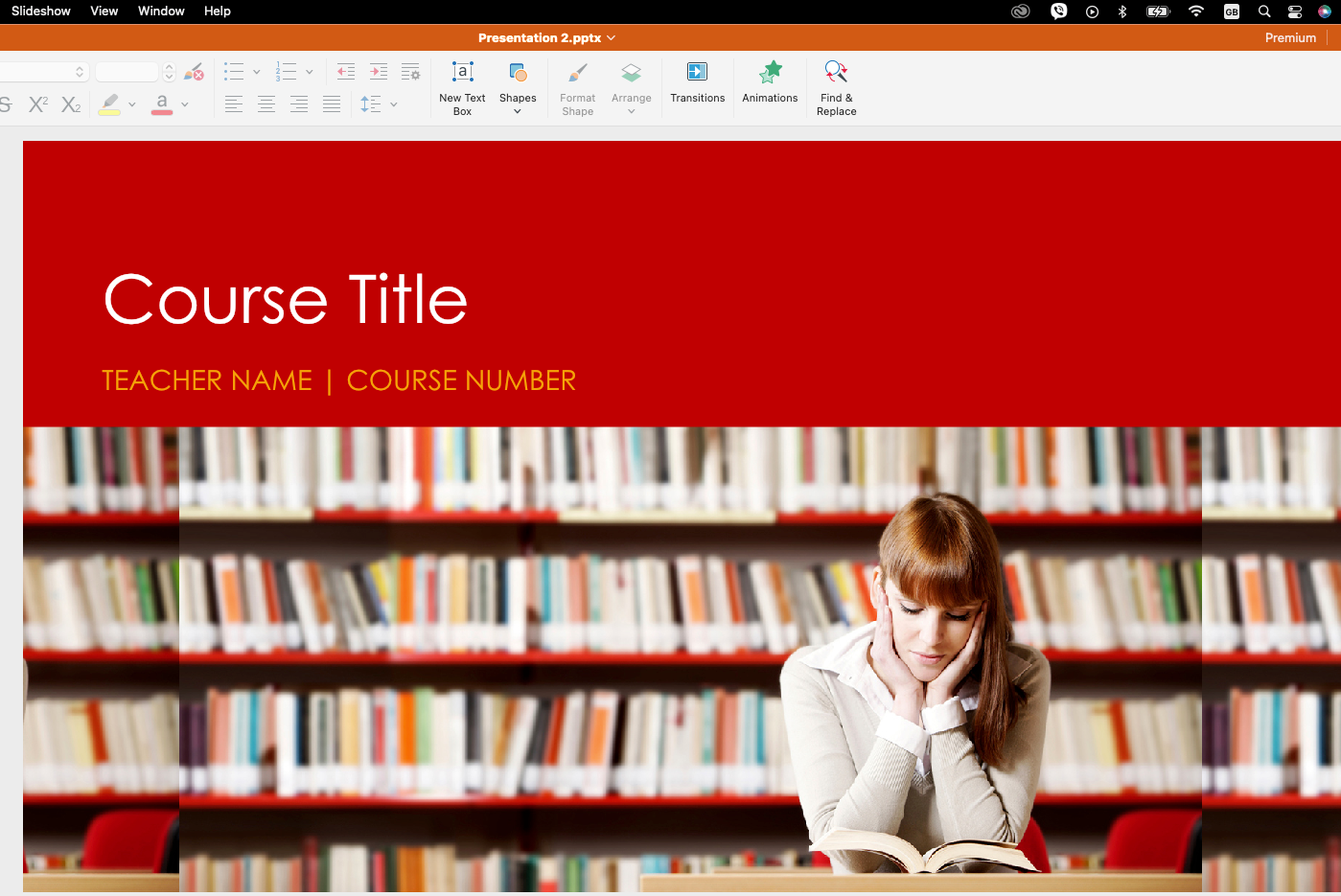
Task: Open Spotlight search
Action: [1264, 11]
